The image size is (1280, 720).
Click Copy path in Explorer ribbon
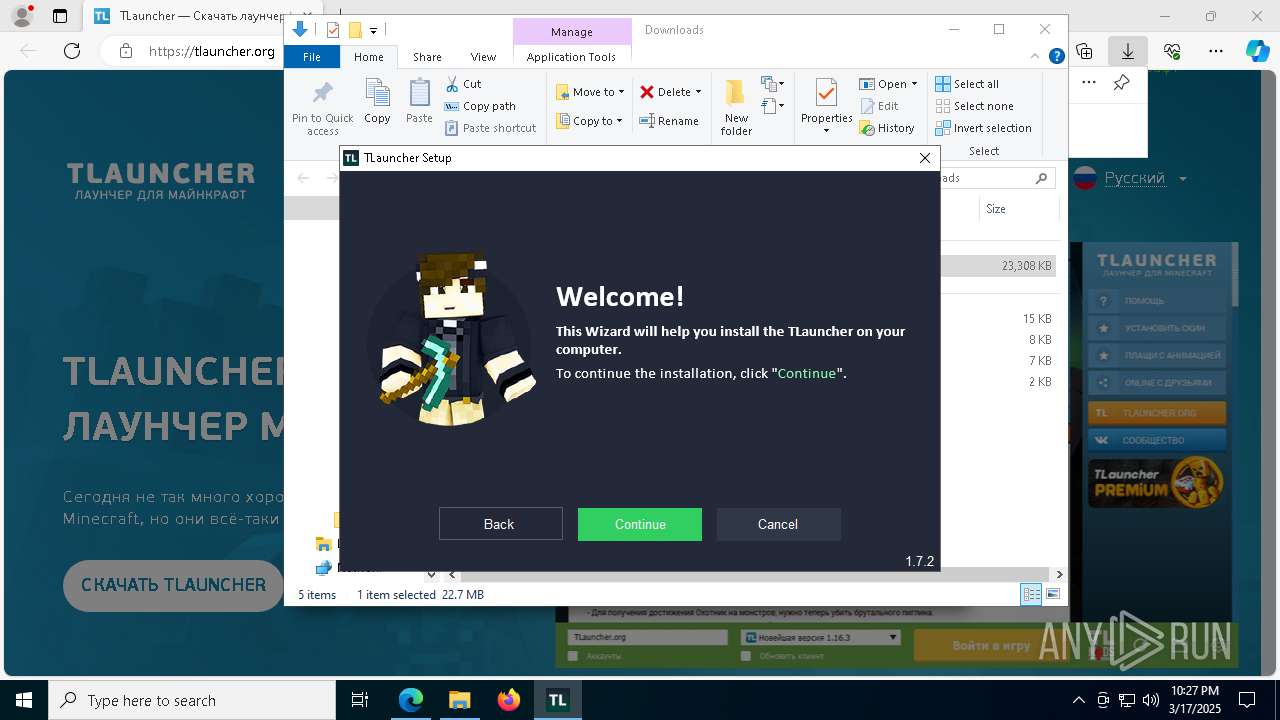(x=480, y=106)
